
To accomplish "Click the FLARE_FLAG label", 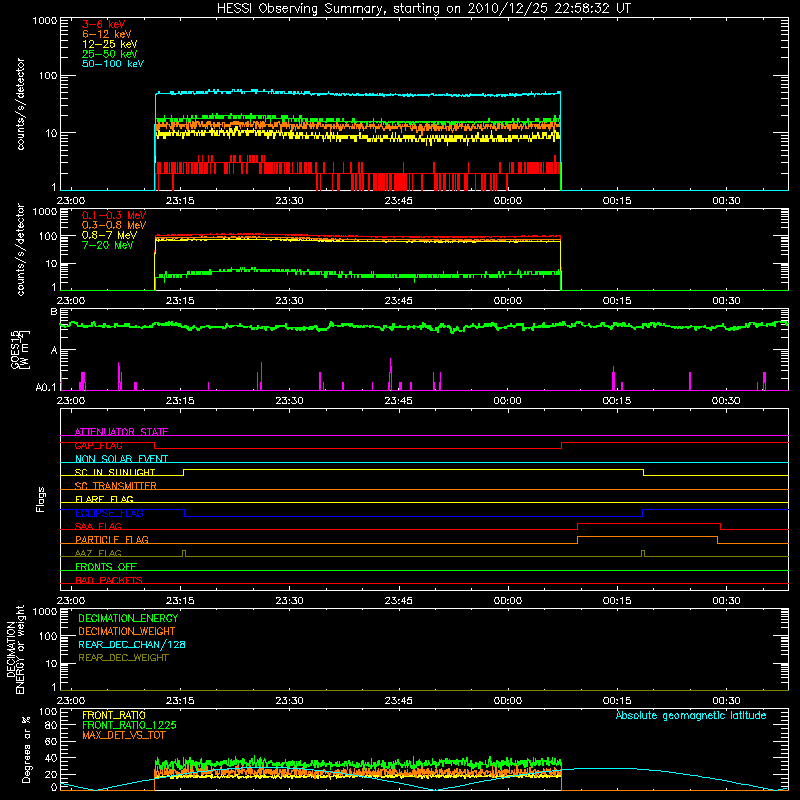I will (x=104, y=499).
